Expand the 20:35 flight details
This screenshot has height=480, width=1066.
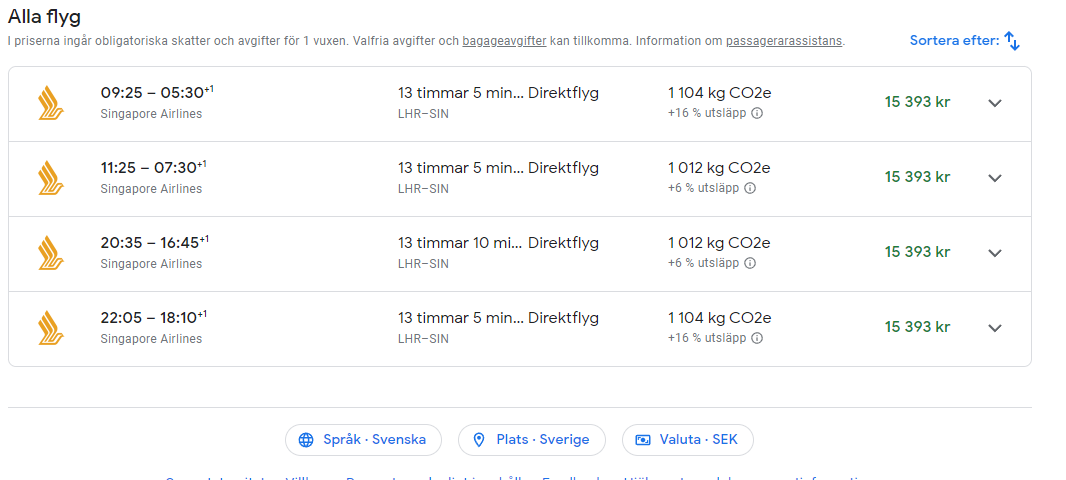994,253
